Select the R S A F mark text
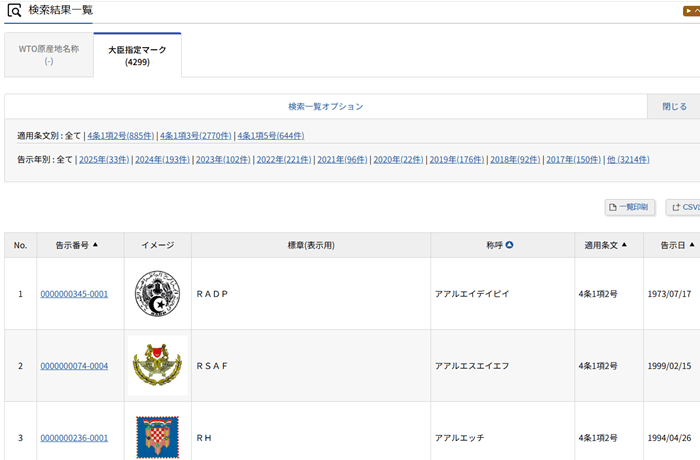The image size is (700, 460). (x=212, y=366)
